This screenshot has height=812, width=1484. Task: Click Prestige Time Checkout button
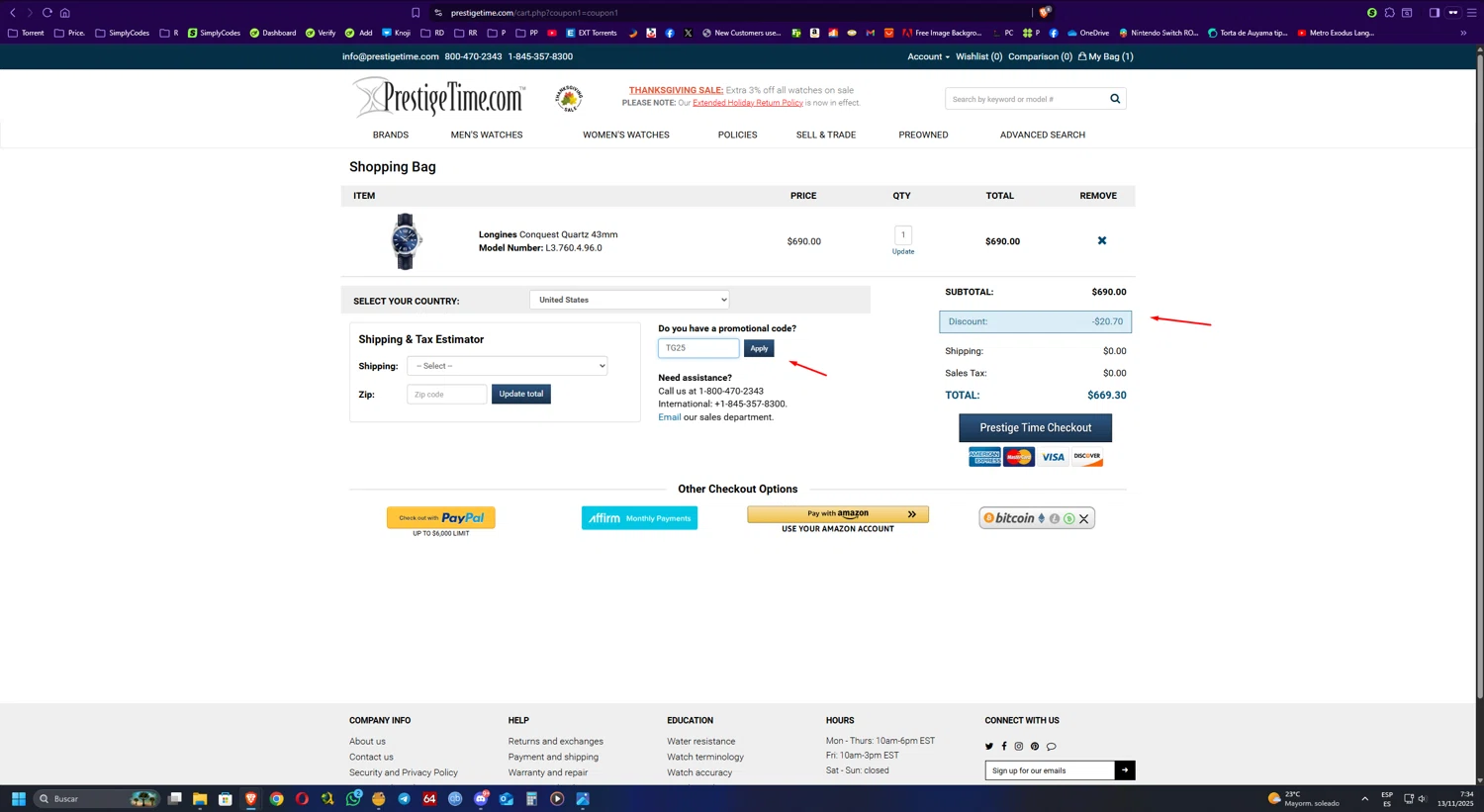coord(1035,427)
